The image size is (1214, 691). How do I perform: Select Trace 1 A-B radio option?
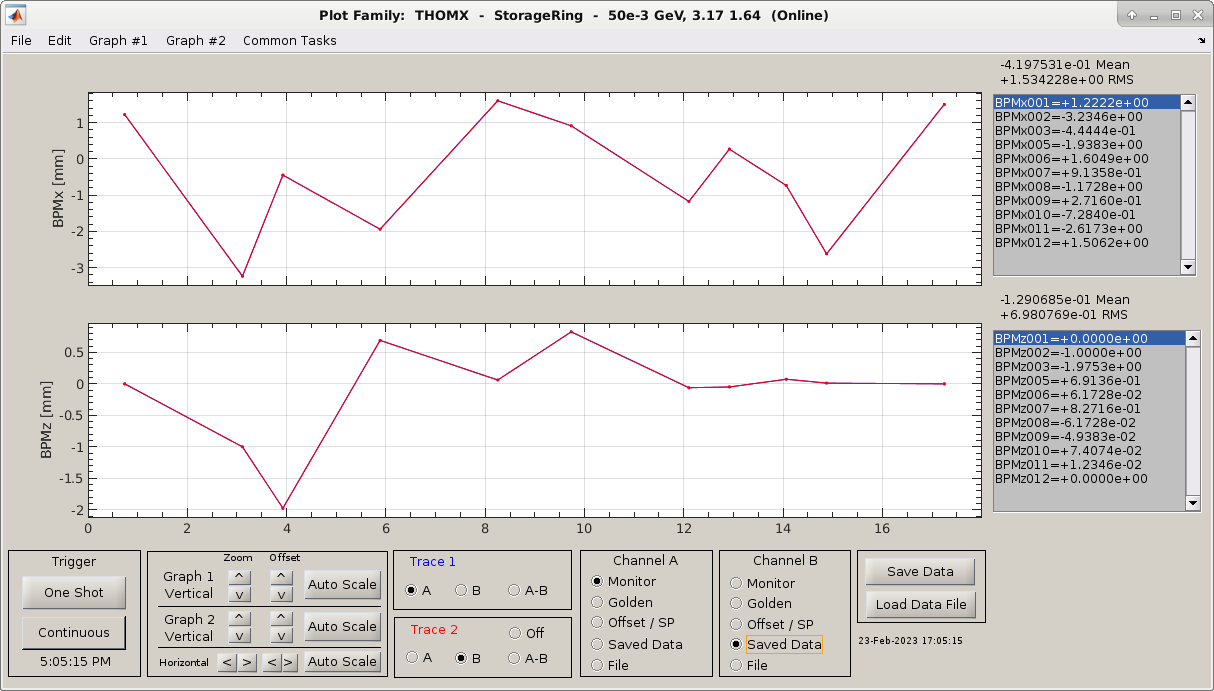tap(514, 590)
